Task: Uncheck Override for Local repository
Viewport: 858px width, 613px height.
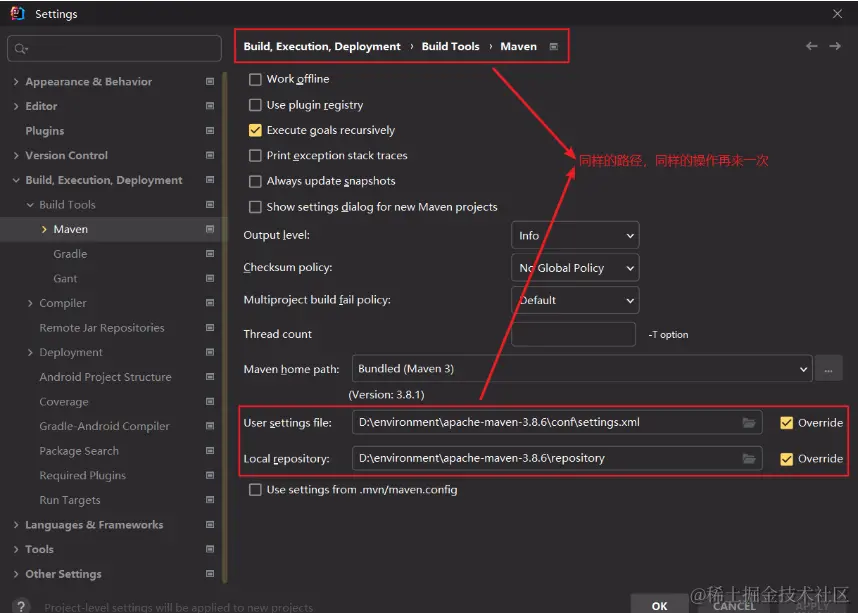Action: [786, 459]
